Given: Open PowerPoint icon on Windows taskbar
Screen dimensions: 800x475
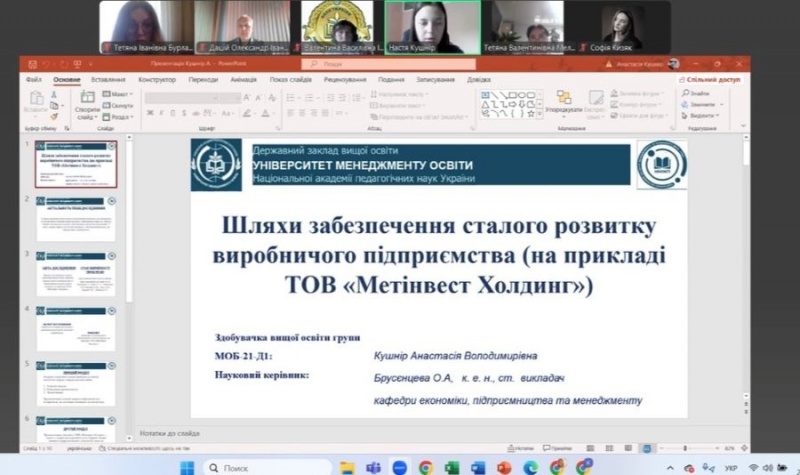Looking at the screenshot, I should tap(504, 467).
